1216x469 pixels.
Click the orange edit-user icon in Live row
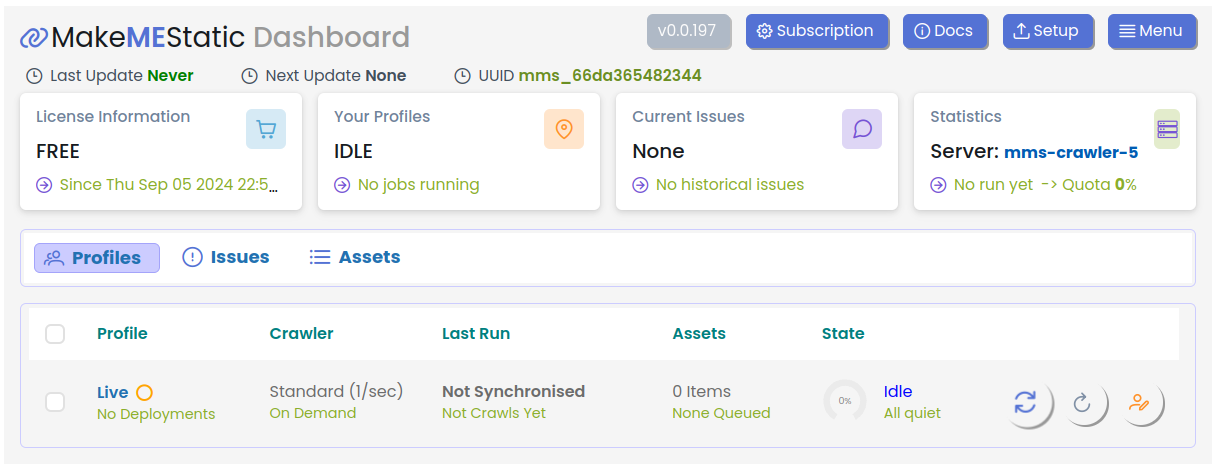(1139, 403)
